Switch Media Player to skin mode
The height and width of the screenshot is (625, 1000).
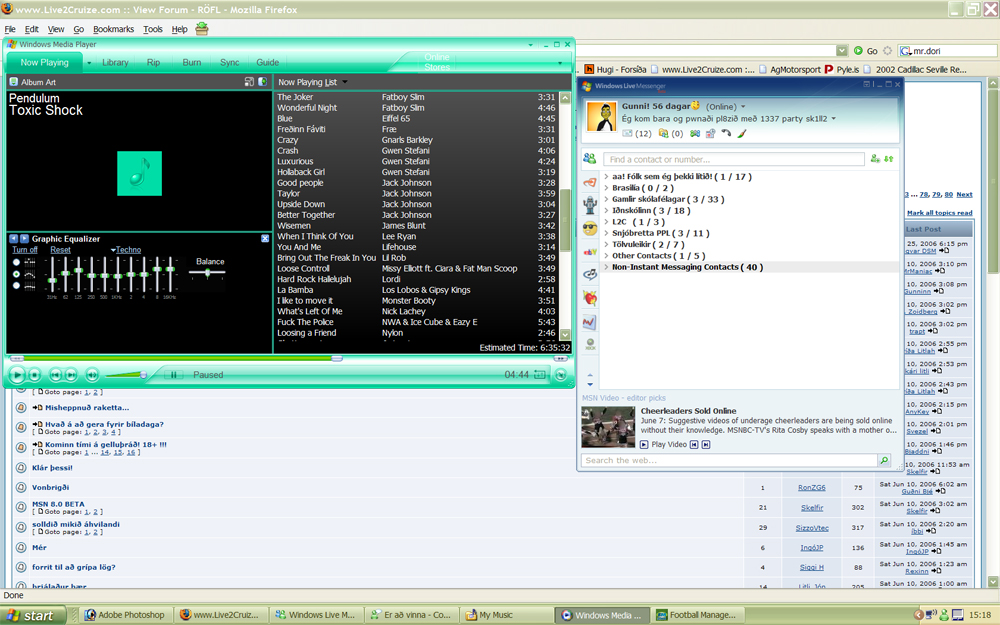561,375
